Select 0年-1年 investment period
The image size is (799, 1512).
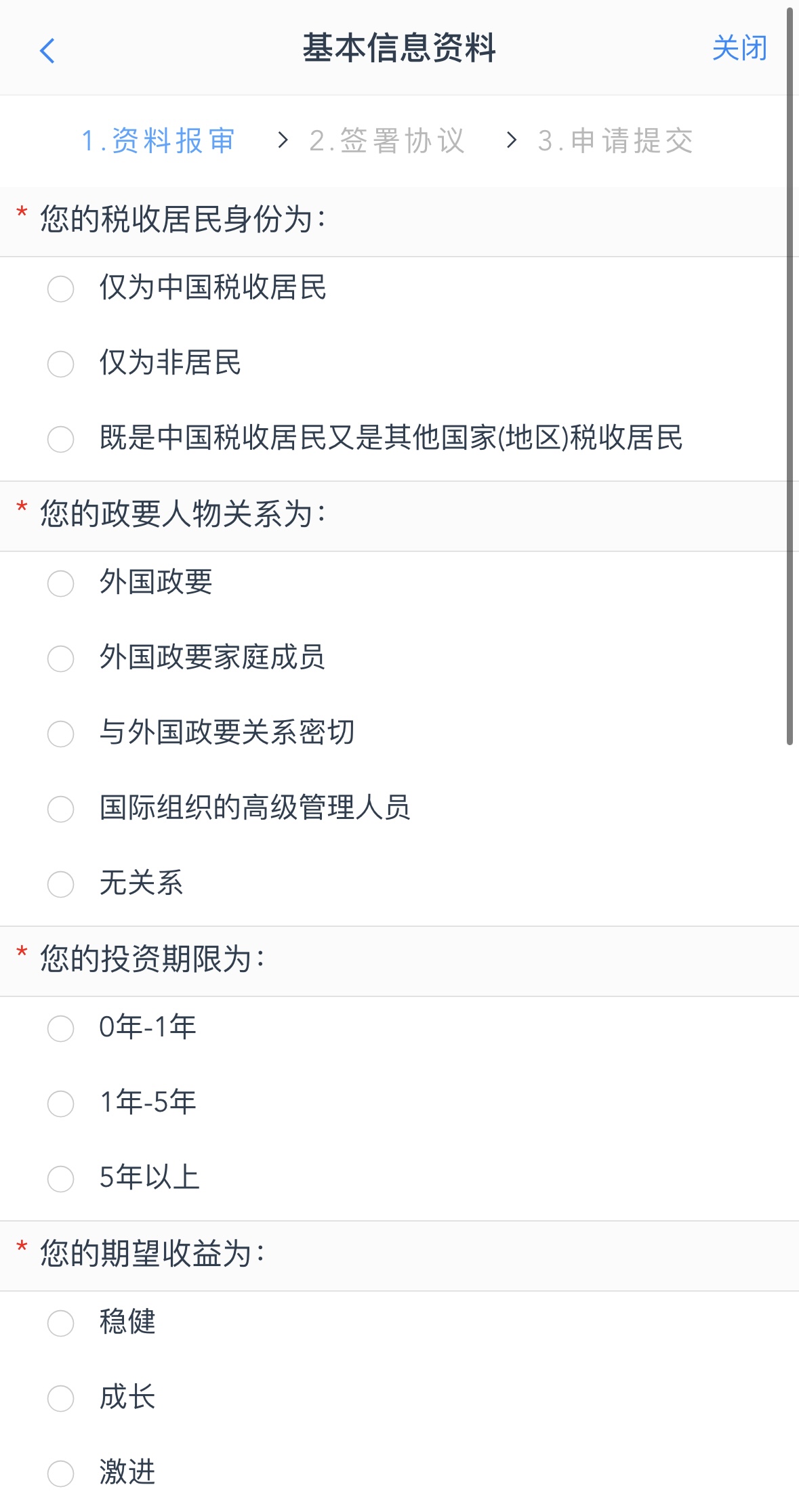60,1028
